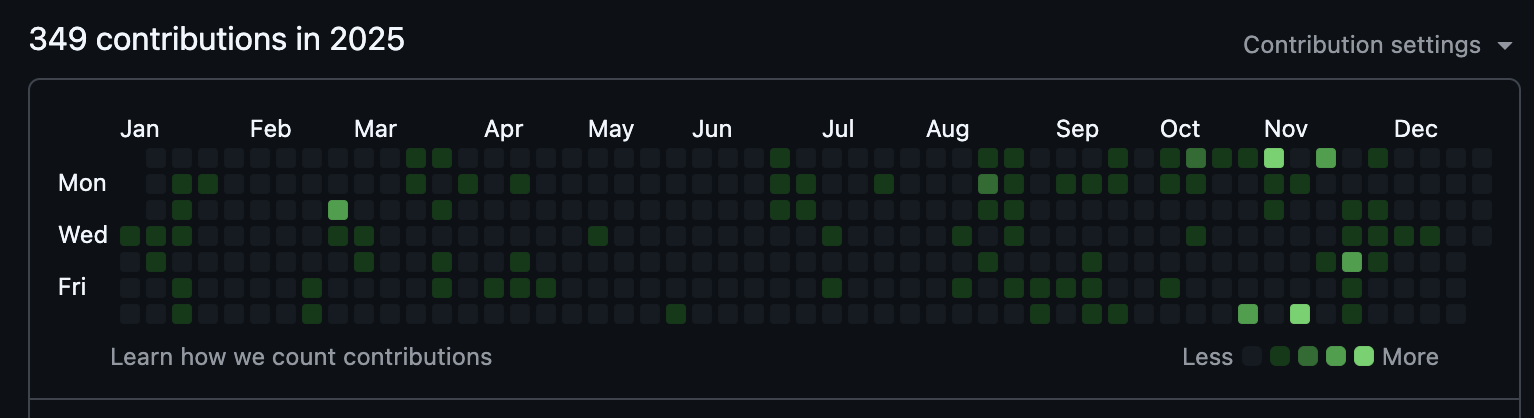Select the brightest Sunday cell in early November
This screenshot has height=418, width=1534.
click(x=1274, y=158)
